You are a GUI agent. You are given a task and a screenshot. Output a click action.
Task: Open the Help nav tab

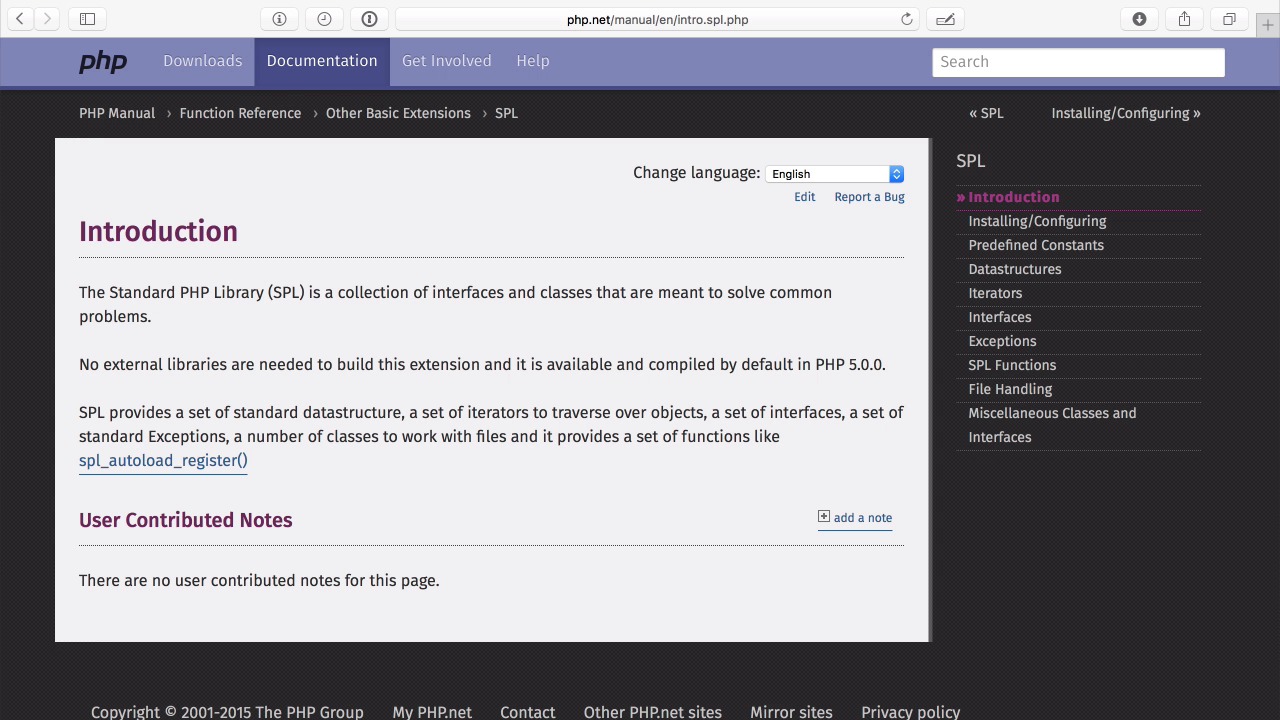pyautogui.click(x=533, y=61)
